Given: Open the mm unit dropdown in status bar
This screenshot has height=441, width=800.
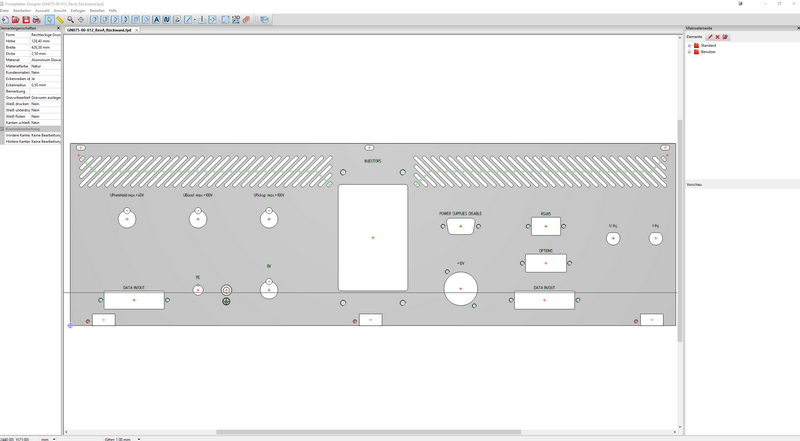Looking at the screenshot, I should (x=54, y=439).
